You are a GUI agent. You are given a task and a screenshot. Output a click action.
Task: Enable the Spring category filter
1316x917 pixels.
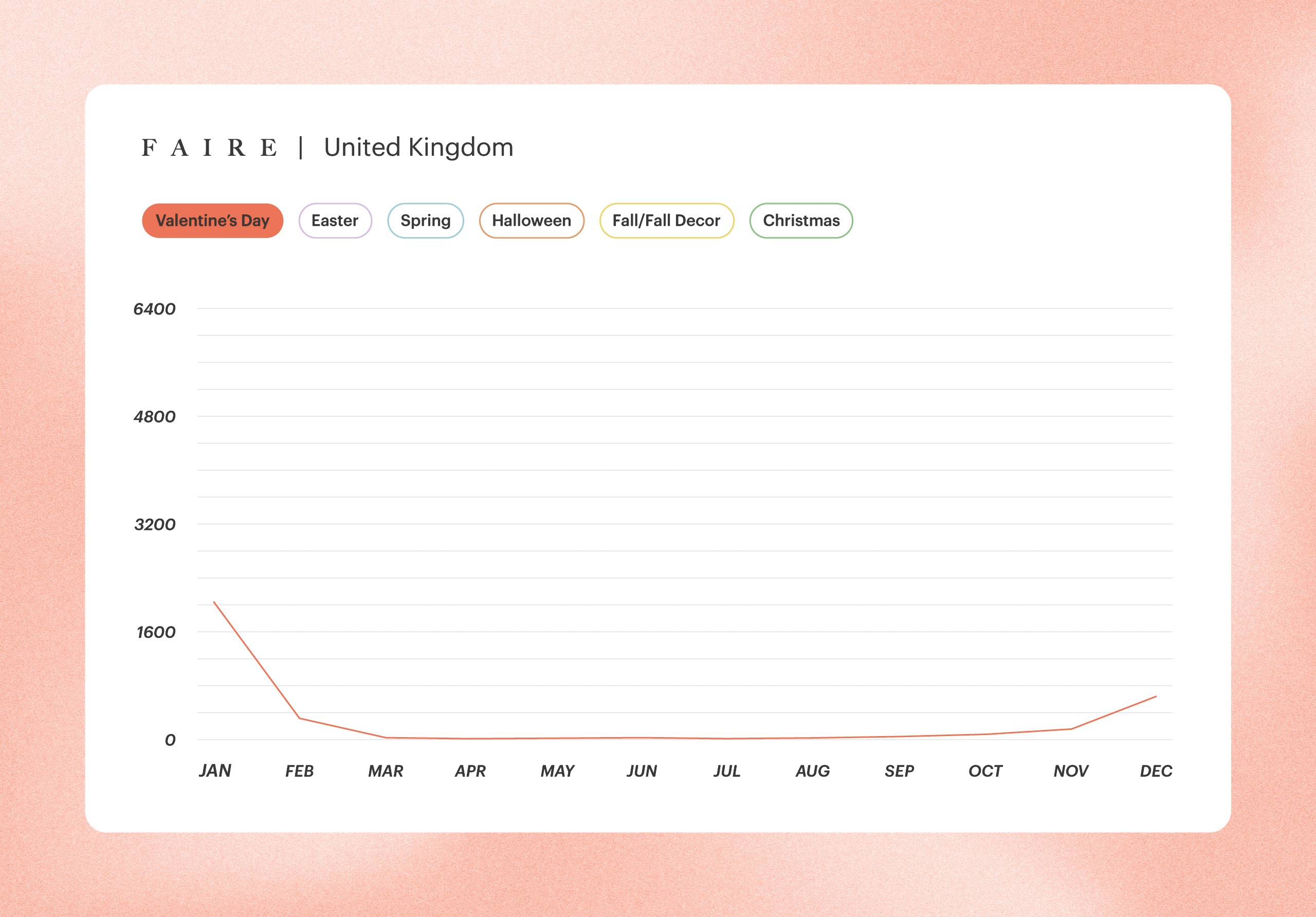coord(425,221)
